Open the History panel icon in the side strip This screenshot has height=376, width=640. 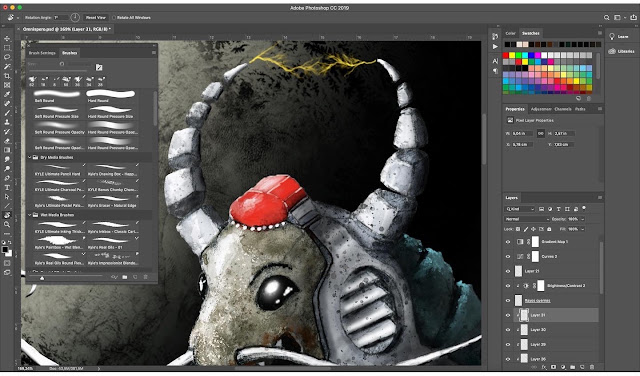coord(495,36)
